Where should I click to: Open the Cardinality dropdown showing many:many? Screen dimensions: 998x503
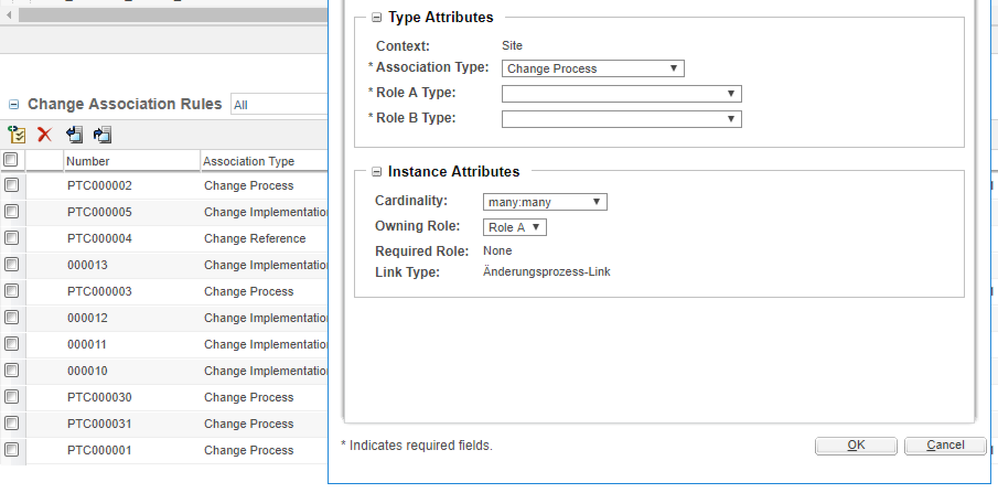tap(545, 202)
